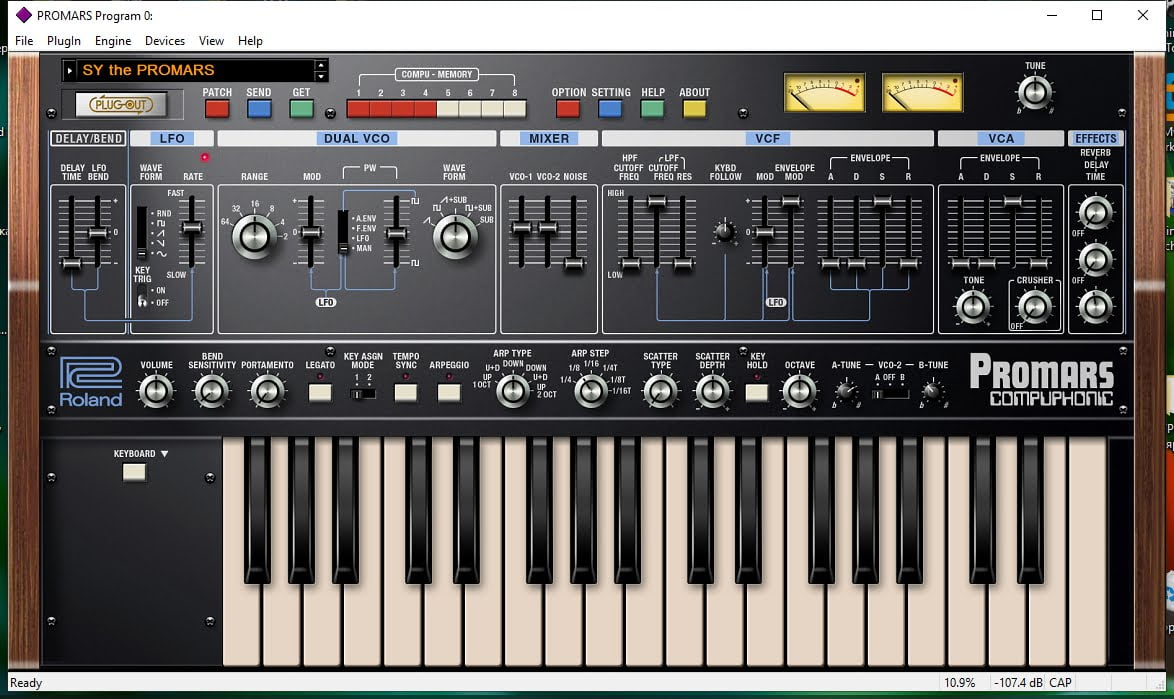Click the Roland logo

[x=91, y=382]
